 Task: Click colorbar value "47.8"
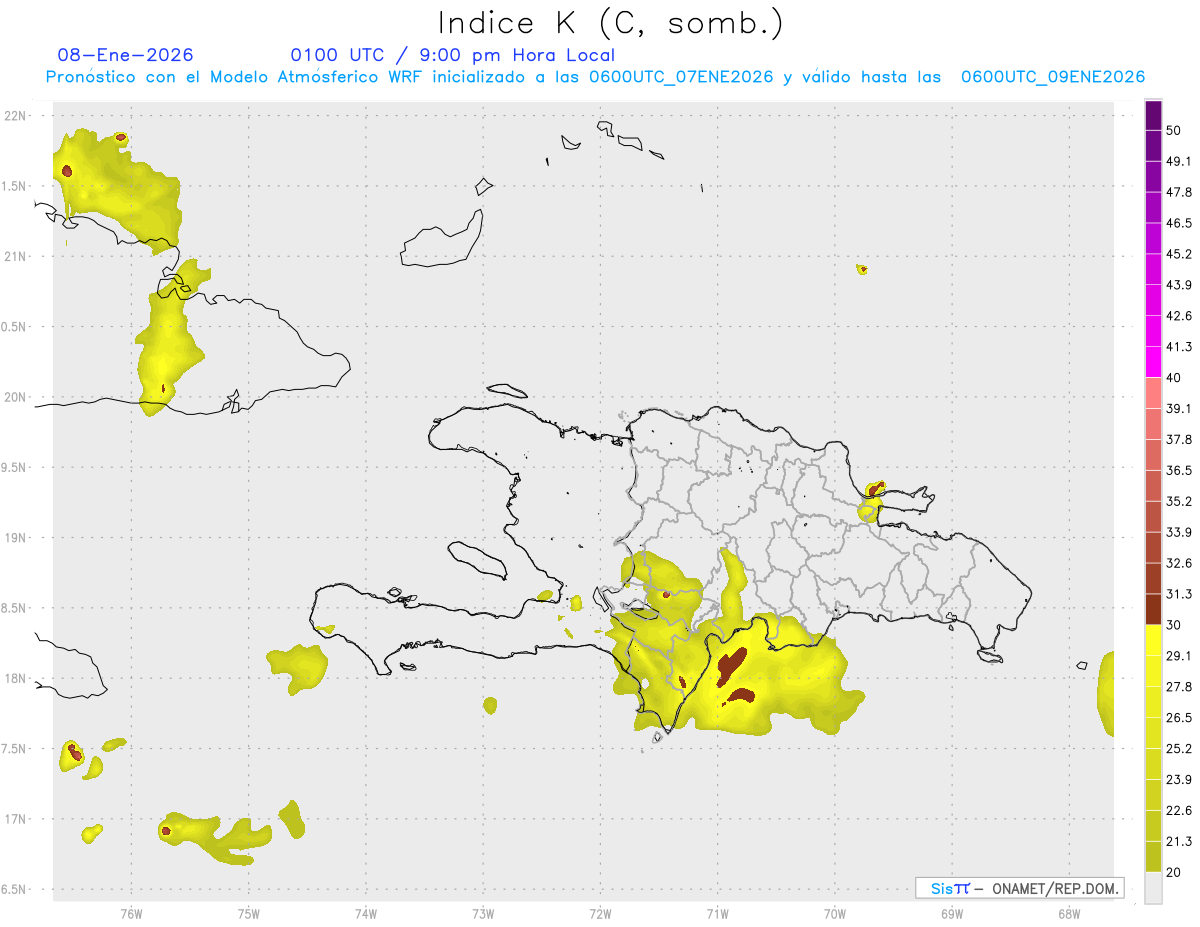pos(1179,192)
